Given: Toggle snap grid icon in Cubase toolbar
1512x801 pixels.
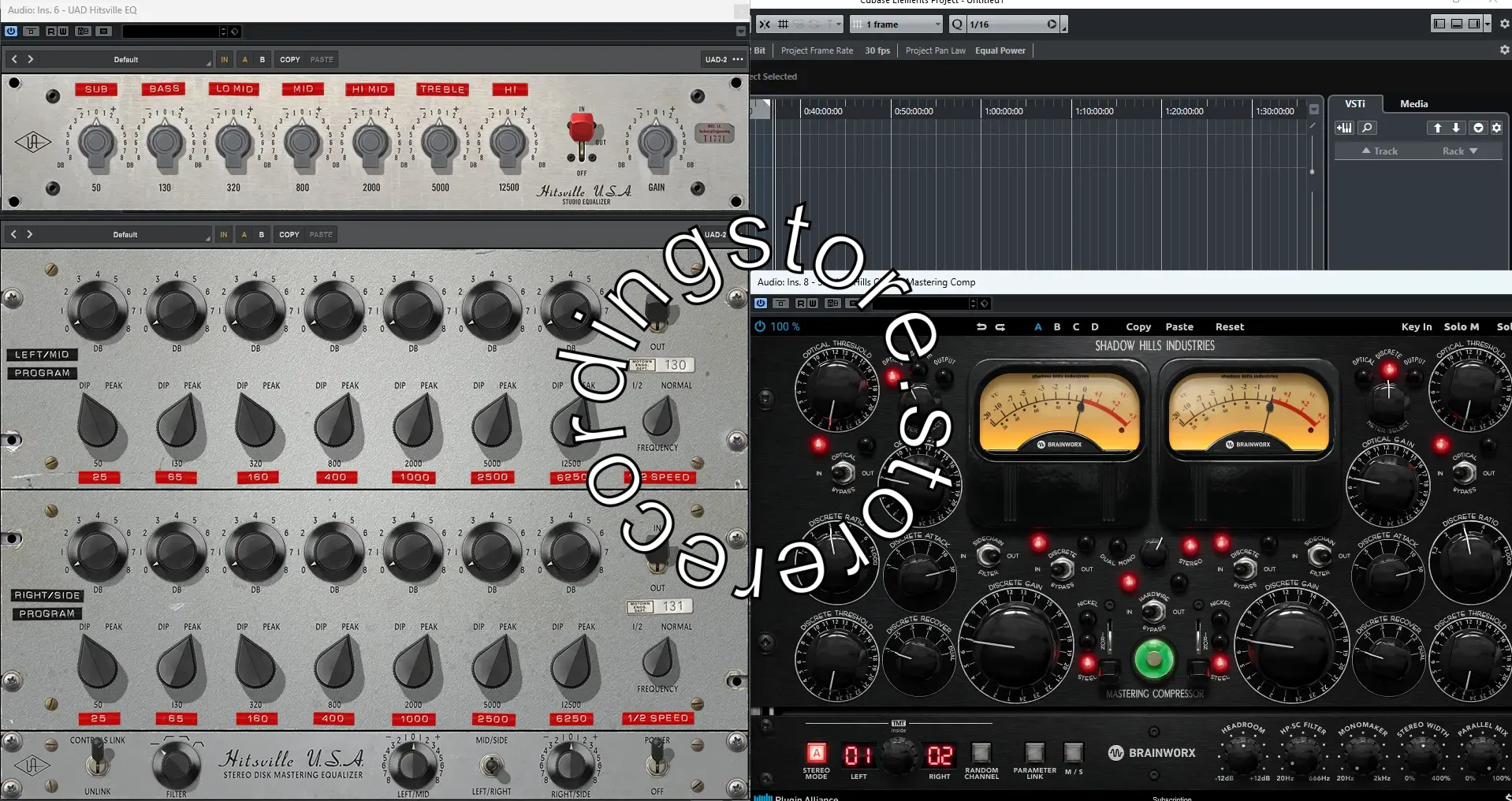Looking at the screenshot, I should coord(783,24).
